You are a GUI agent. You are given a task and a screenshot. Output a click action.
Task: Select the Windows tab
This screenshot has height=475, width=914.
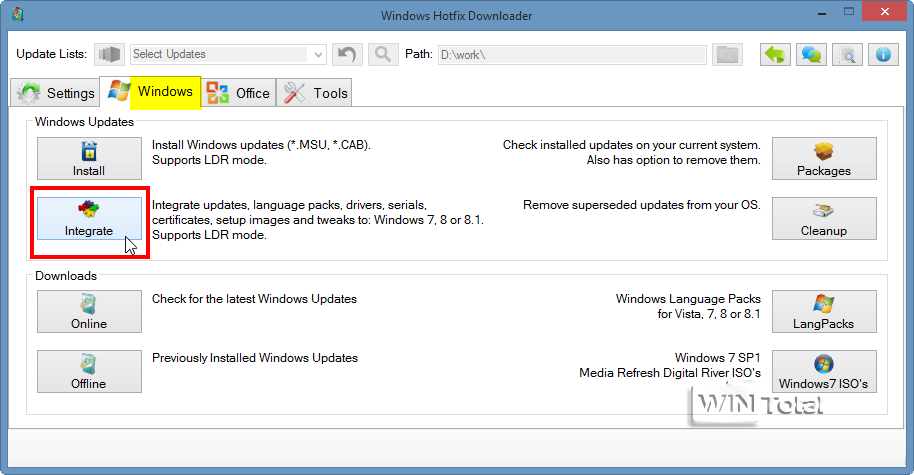coord(150,92)
